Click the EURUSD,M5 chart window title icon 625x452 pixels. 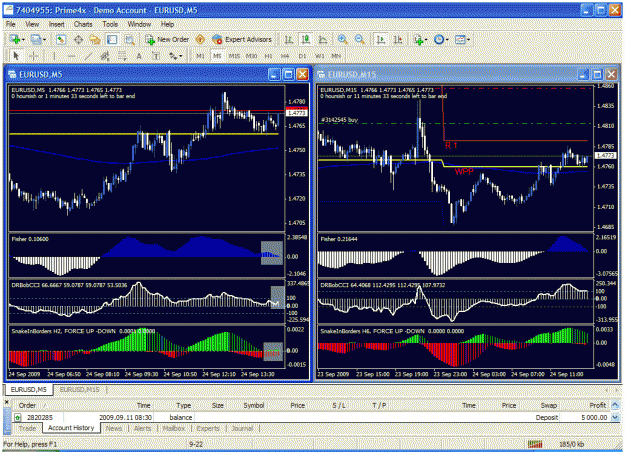12,74
